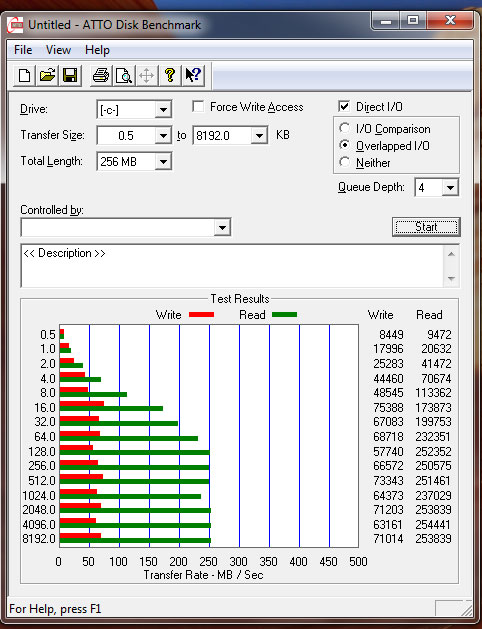The image size is (482, 629).
Task: Start the disk benchmark
Action: (x=426, y=227)
